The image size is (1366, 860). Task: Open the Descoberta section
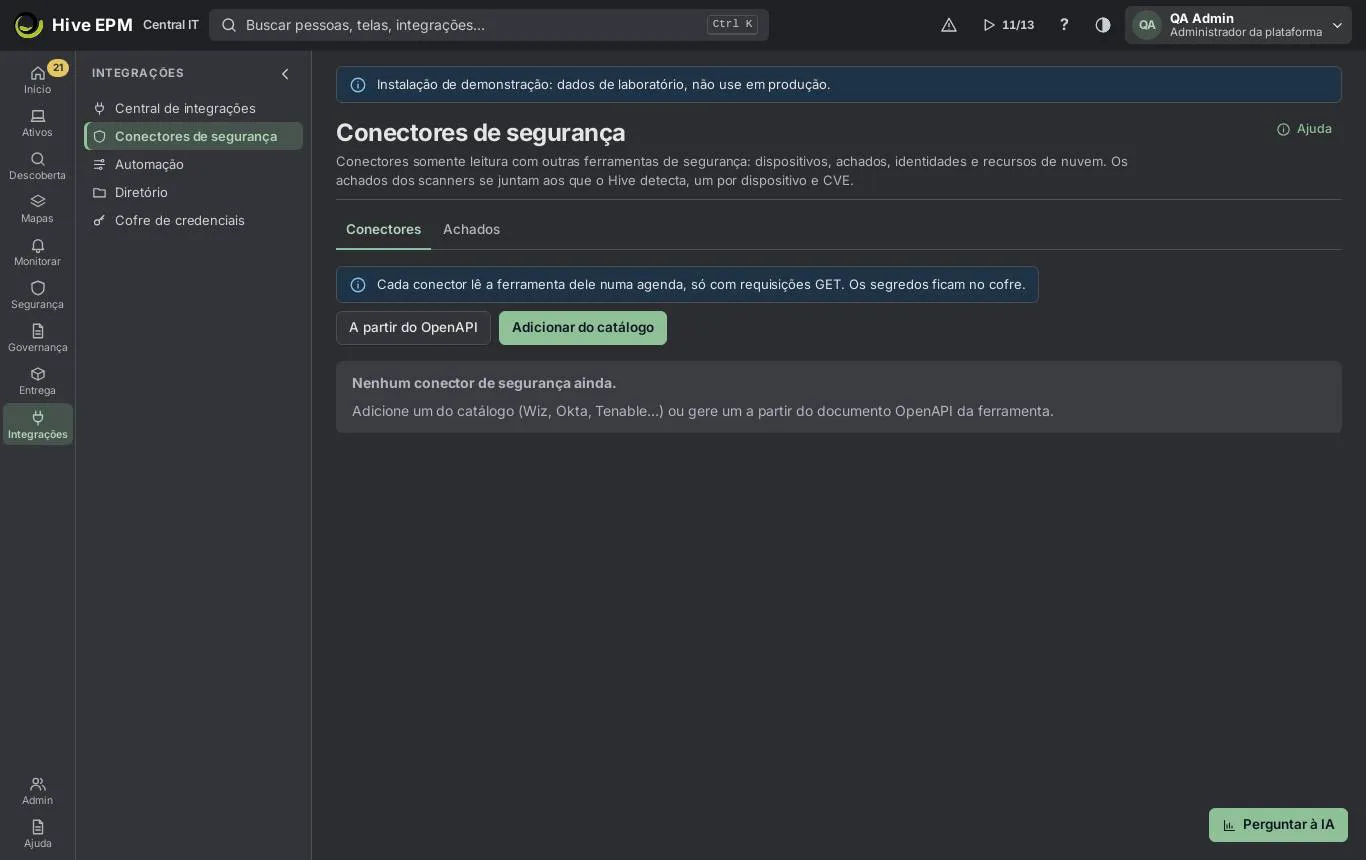38,166
